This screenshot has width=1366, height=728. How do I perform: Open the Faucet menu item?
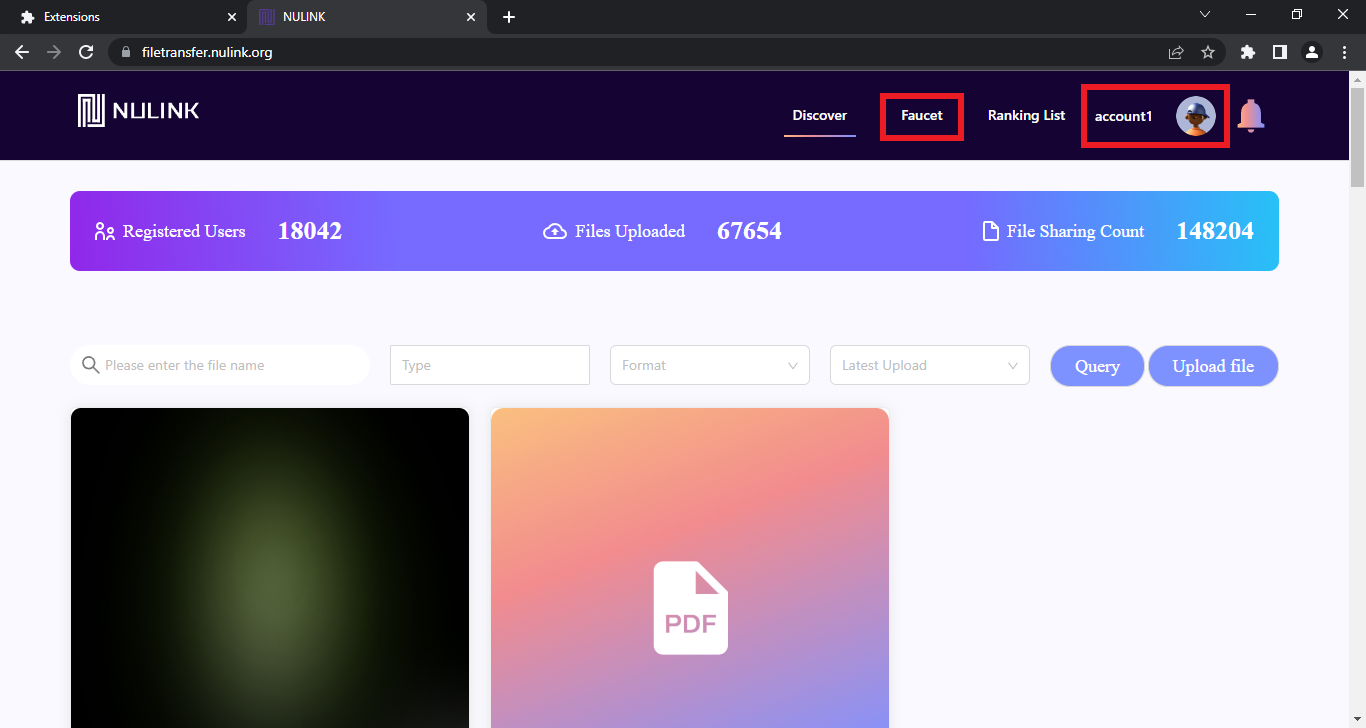(x=921, y=116)
